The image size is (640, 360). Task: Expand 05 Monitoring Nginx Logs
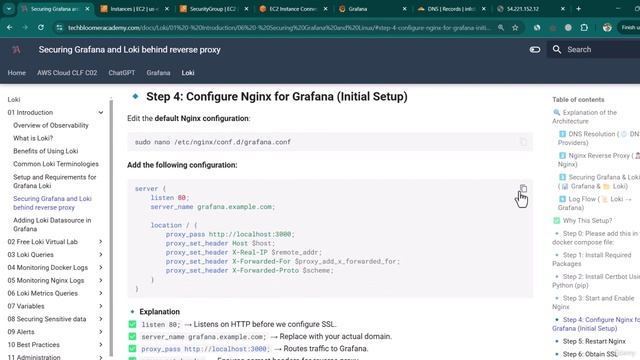click(x=100, y=280)
